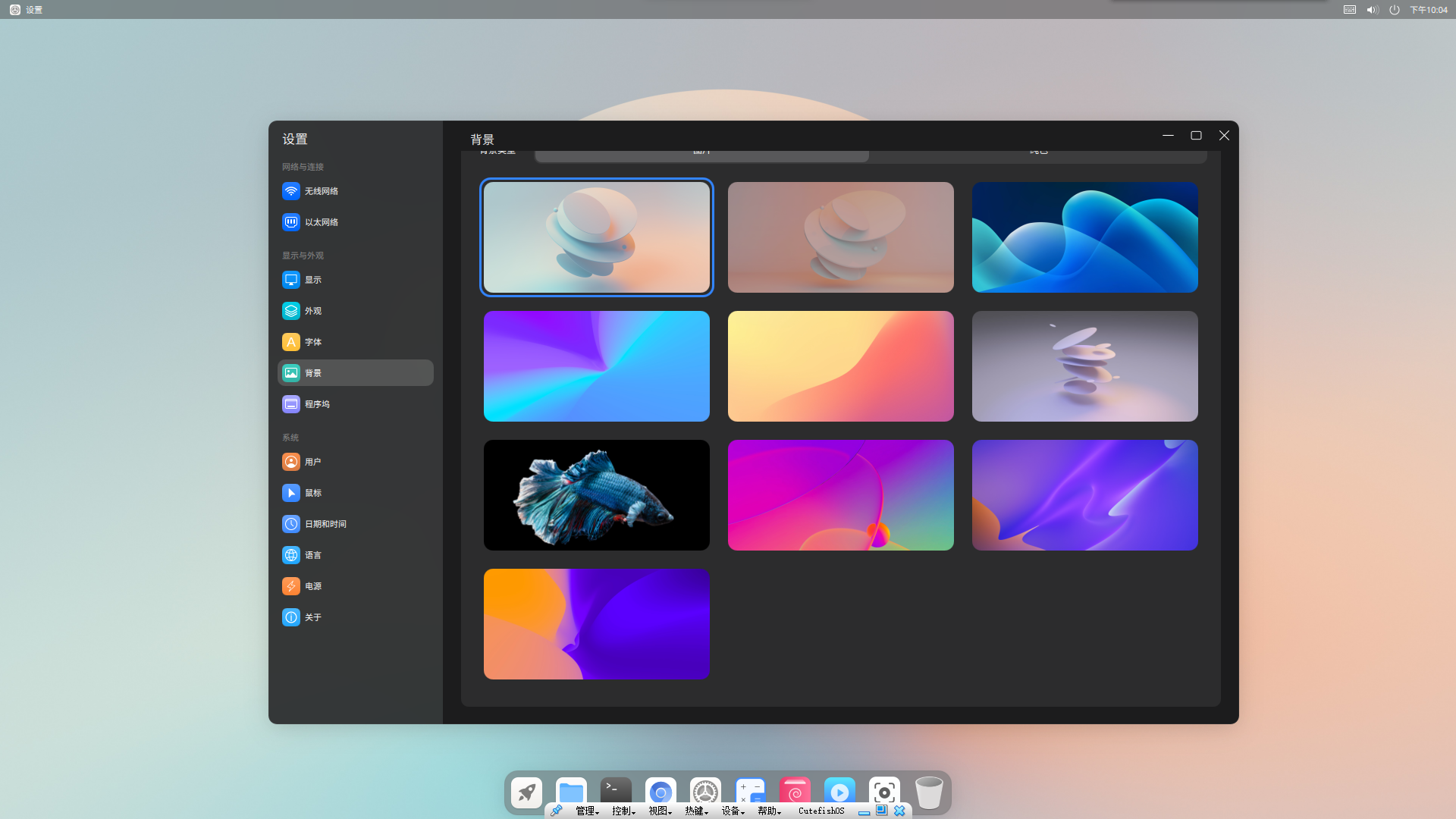Click the rocket launcher icon in the dock
Image resolution: width=1456 pixels, height=819 pixels.
(x=526, y=792)
